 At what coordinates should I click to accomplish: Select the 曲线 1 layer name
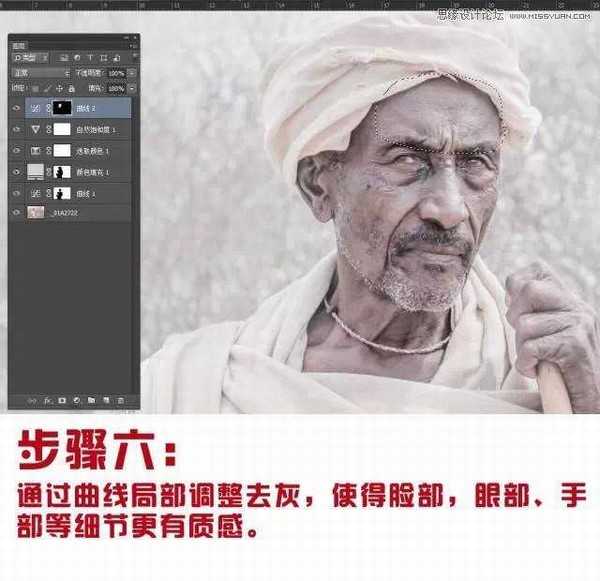84,191
